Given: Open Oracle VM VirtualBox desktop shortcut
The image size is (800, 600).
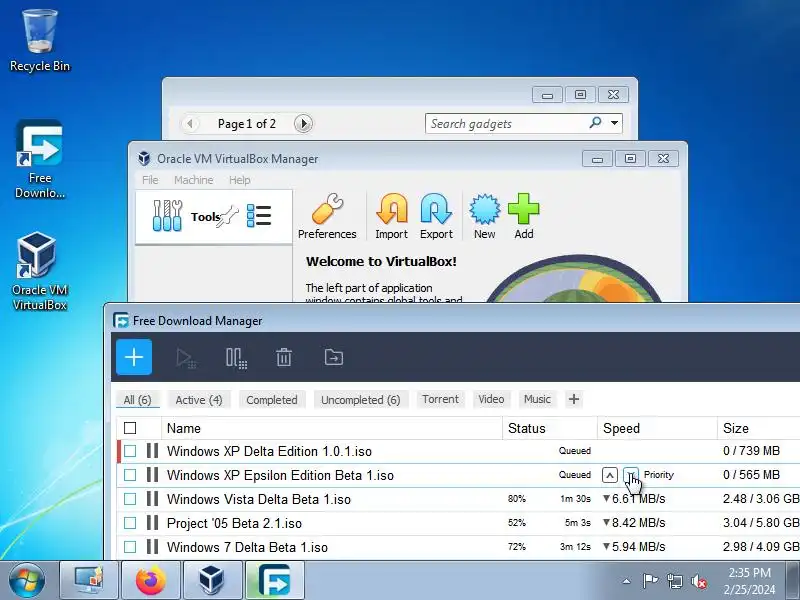Looking at the screenshot, I should pos(40,271).
